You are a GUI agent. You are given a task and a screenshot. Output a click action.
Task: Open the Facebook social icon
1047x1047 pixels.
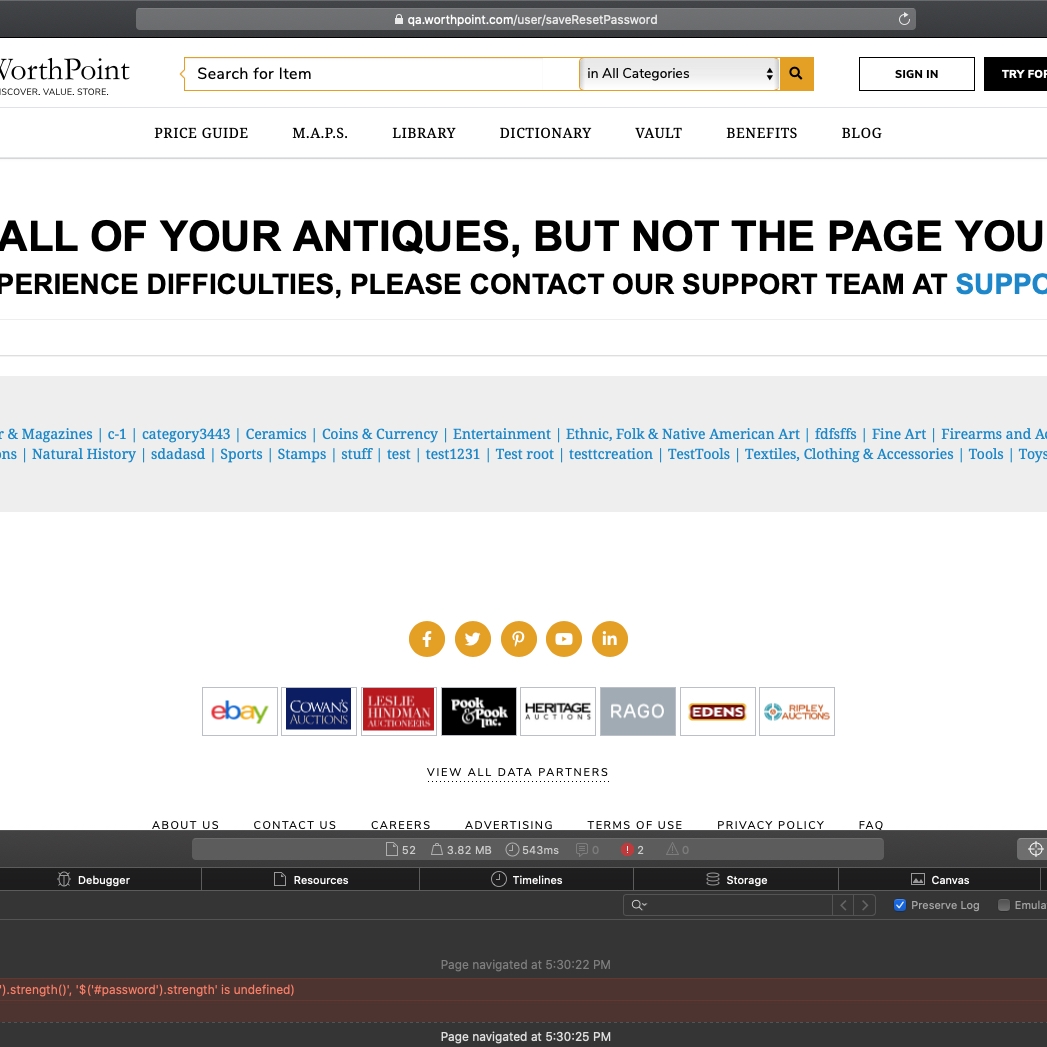427,639
